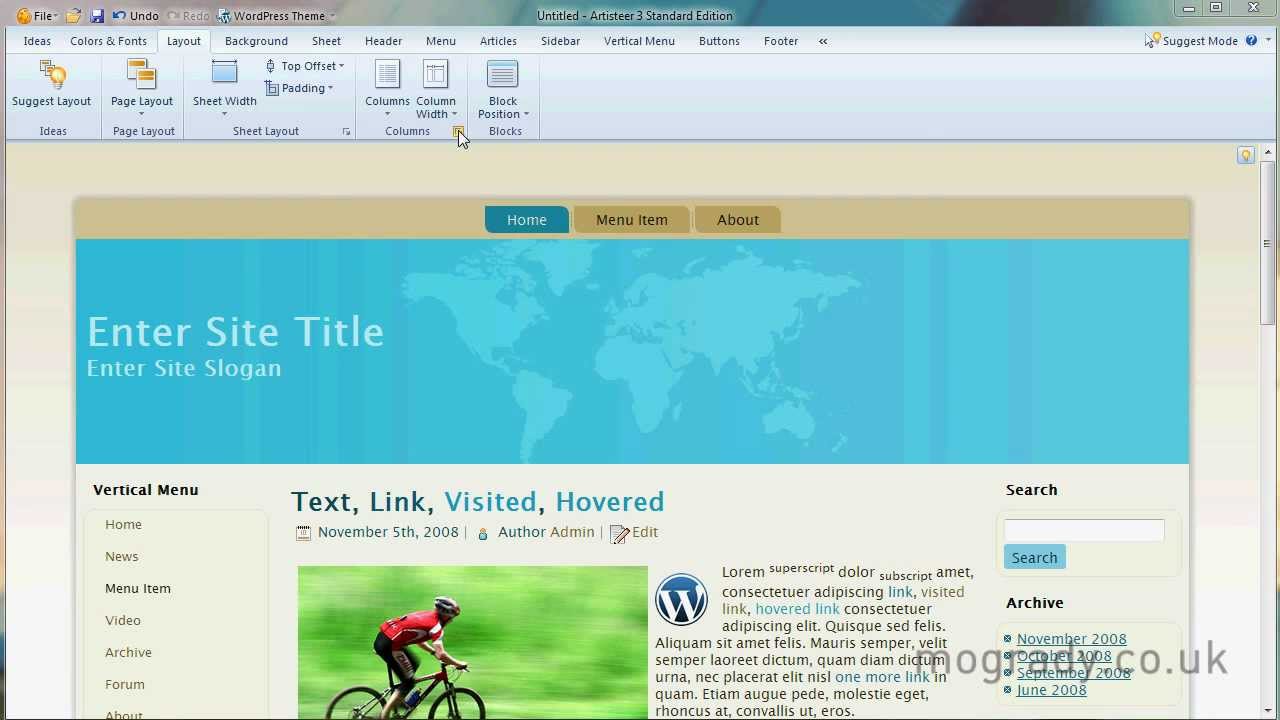The image size is (1280, 720).
Task: Open the June 2008 archive link
Action: (1051, 690)
